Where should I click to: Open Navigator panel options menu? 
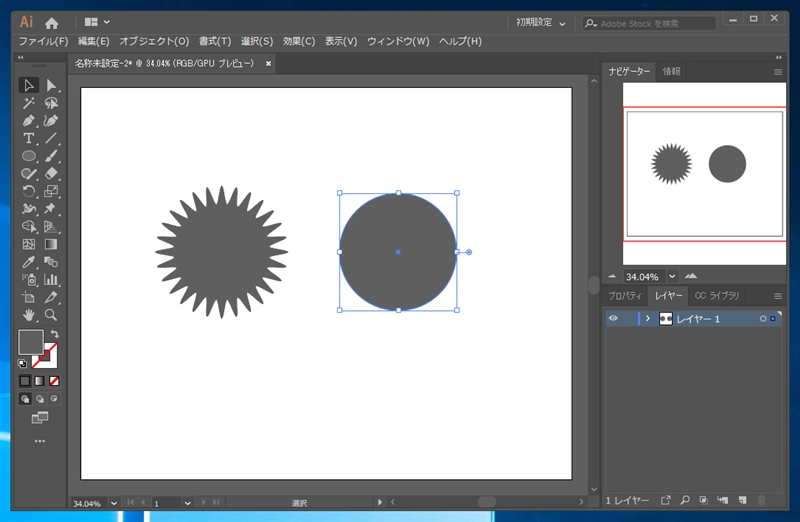click(778, 72)
